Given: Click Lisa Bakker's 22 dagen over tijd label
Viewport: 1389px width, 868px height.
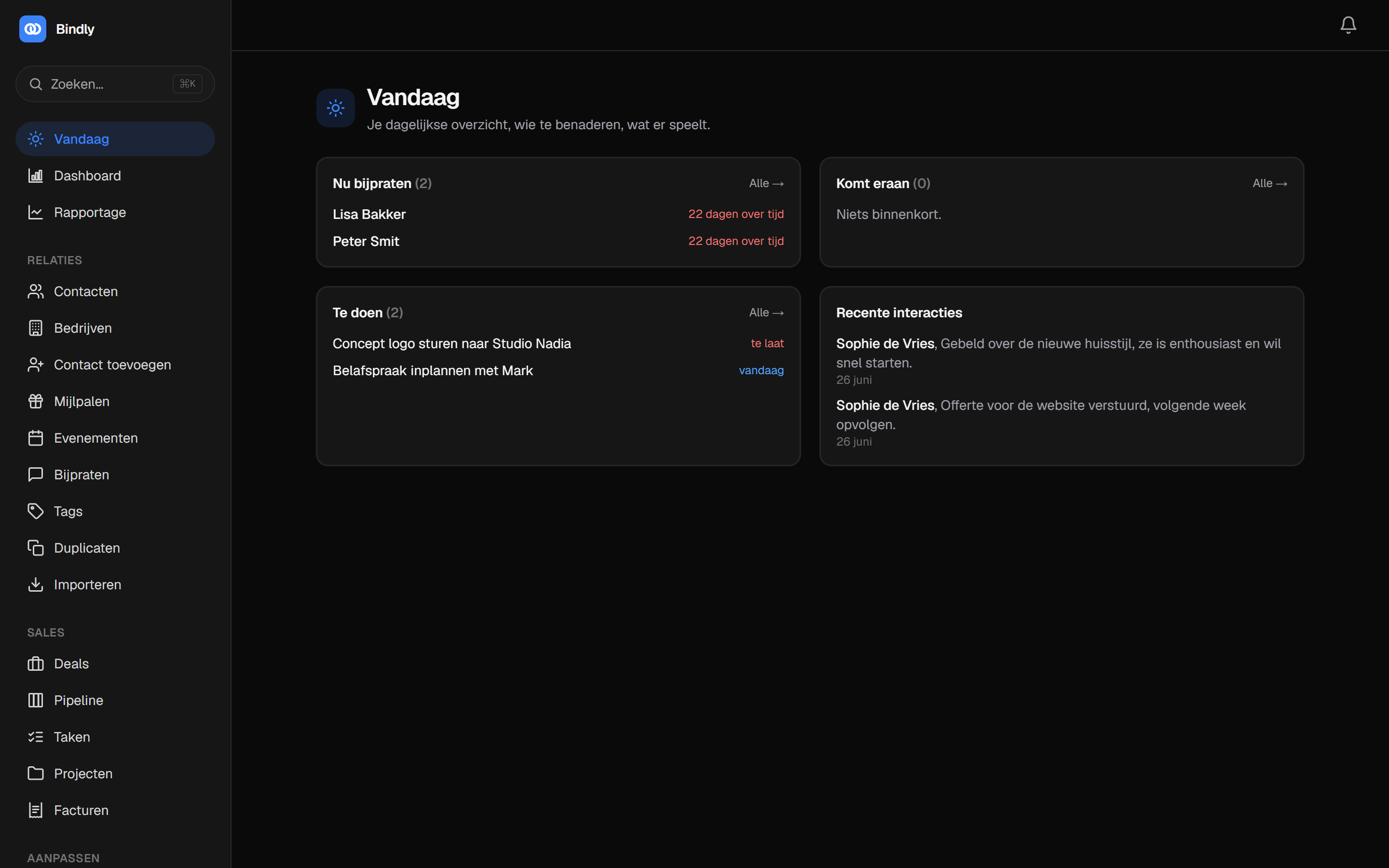Looking at the screenshot, I should point(736,214).
